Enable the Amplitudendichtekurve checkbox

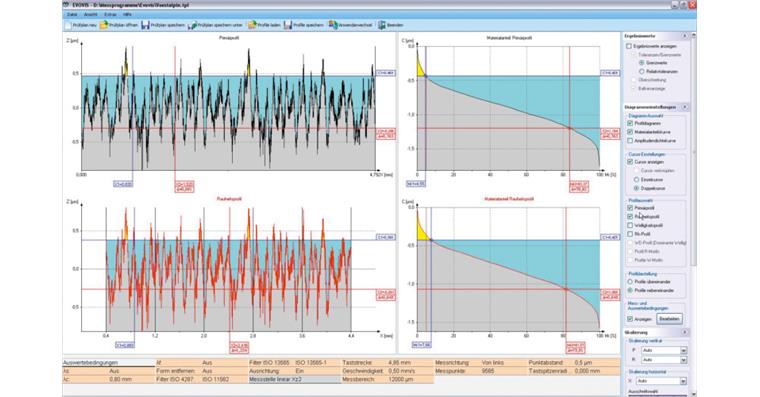(630, 141)
